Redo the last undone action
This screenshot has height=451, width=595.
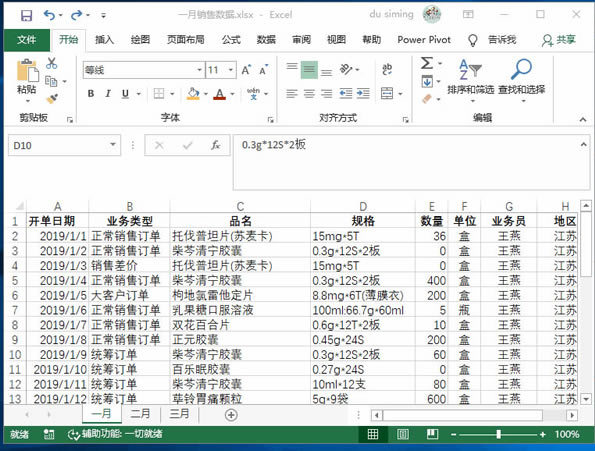tap(76, 15)
